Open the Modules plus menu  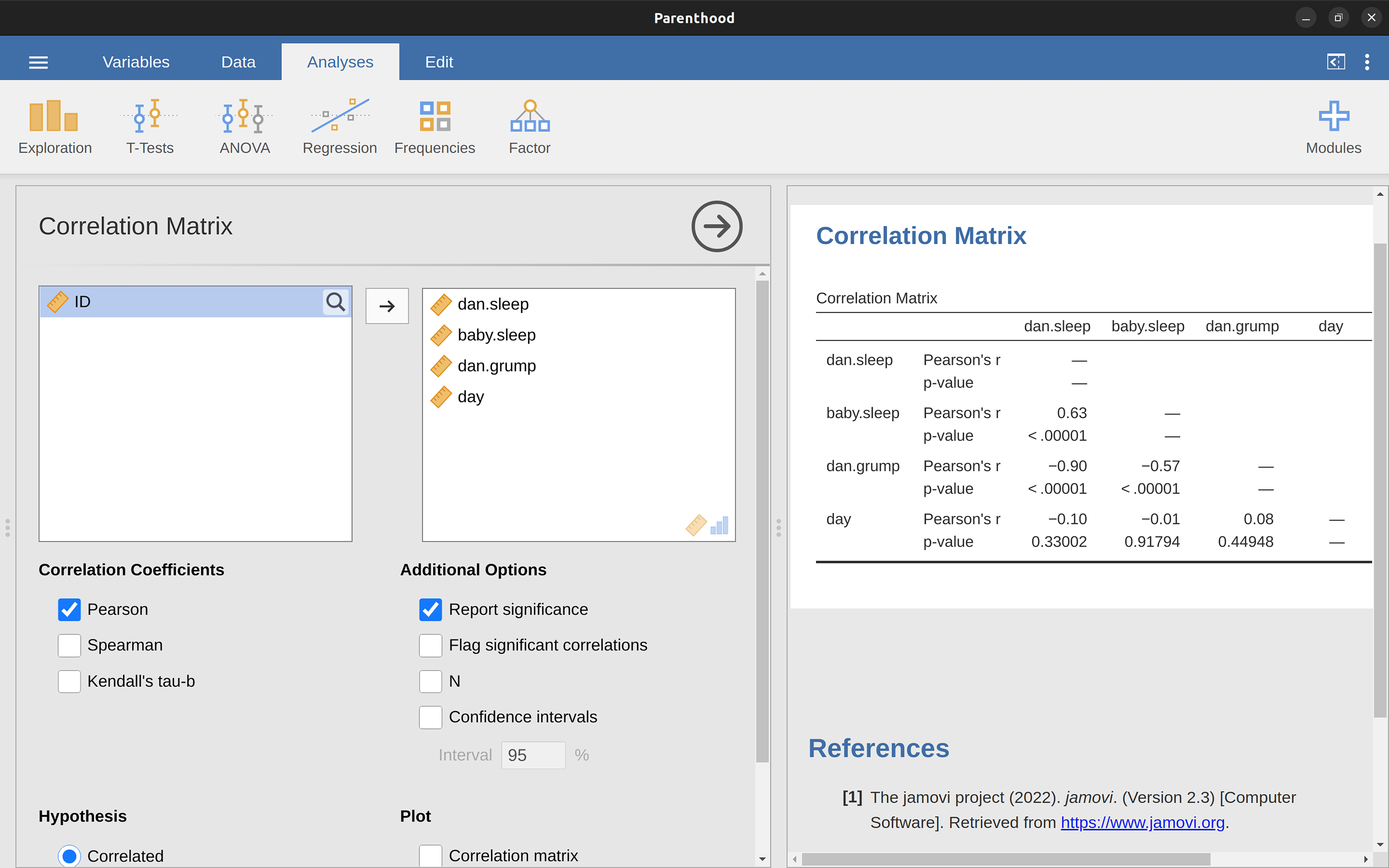pos(1333,127)
